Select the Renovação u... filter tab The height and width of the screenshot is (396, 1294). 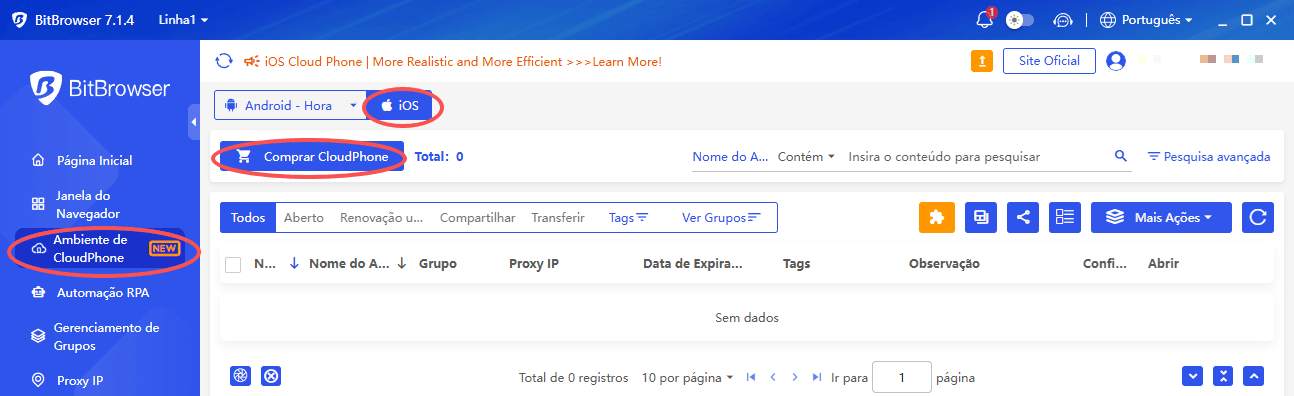[382, 217]
